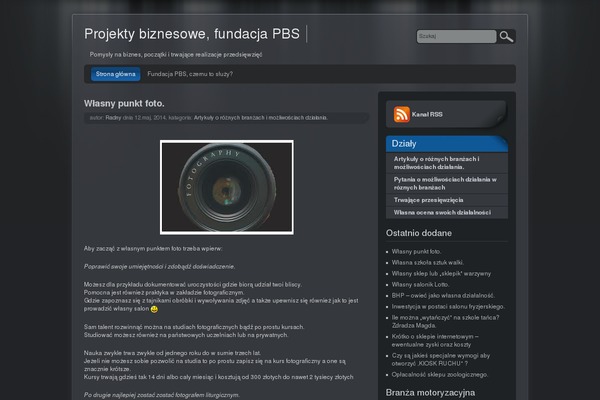Open the Strona główna menu tab
This screenshot has width=600, height=400.
pyautogui.click(x=116, y=74)
